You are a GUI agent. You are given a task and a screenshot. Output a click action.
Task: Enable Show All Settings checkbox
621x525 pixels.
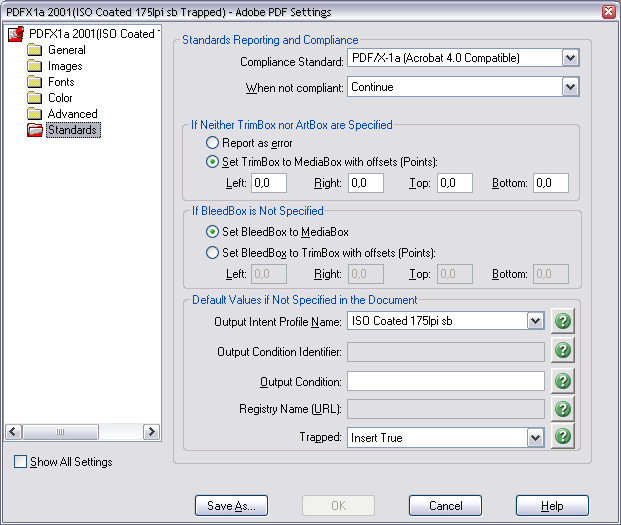click(20, 462)
